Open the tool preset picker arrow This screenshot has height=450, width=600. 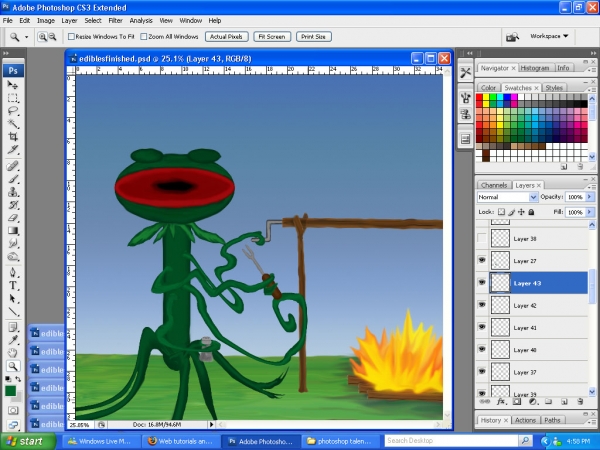tap(26, 37)
